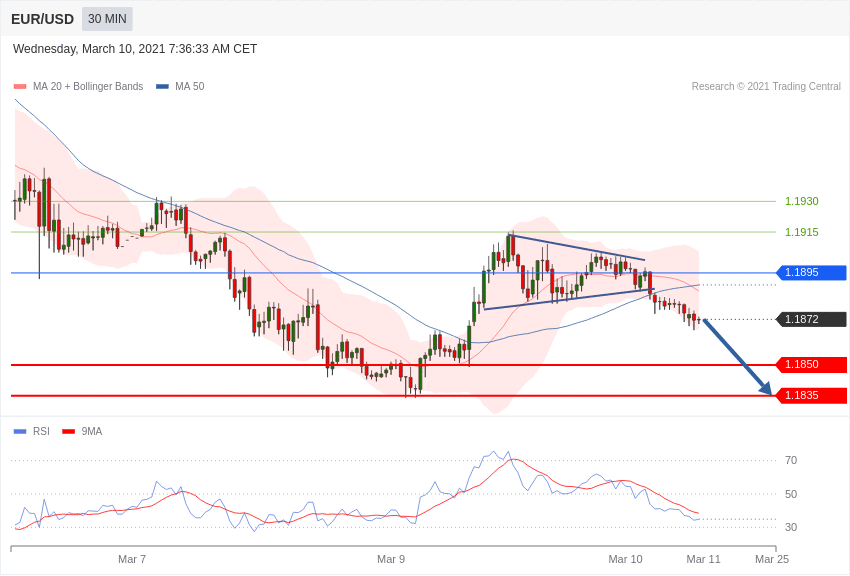Image resolution: width=850 pixels, height=576 pixels.
Task: Click the Mar 25 date axis label
Action: [x=772, y=559]
